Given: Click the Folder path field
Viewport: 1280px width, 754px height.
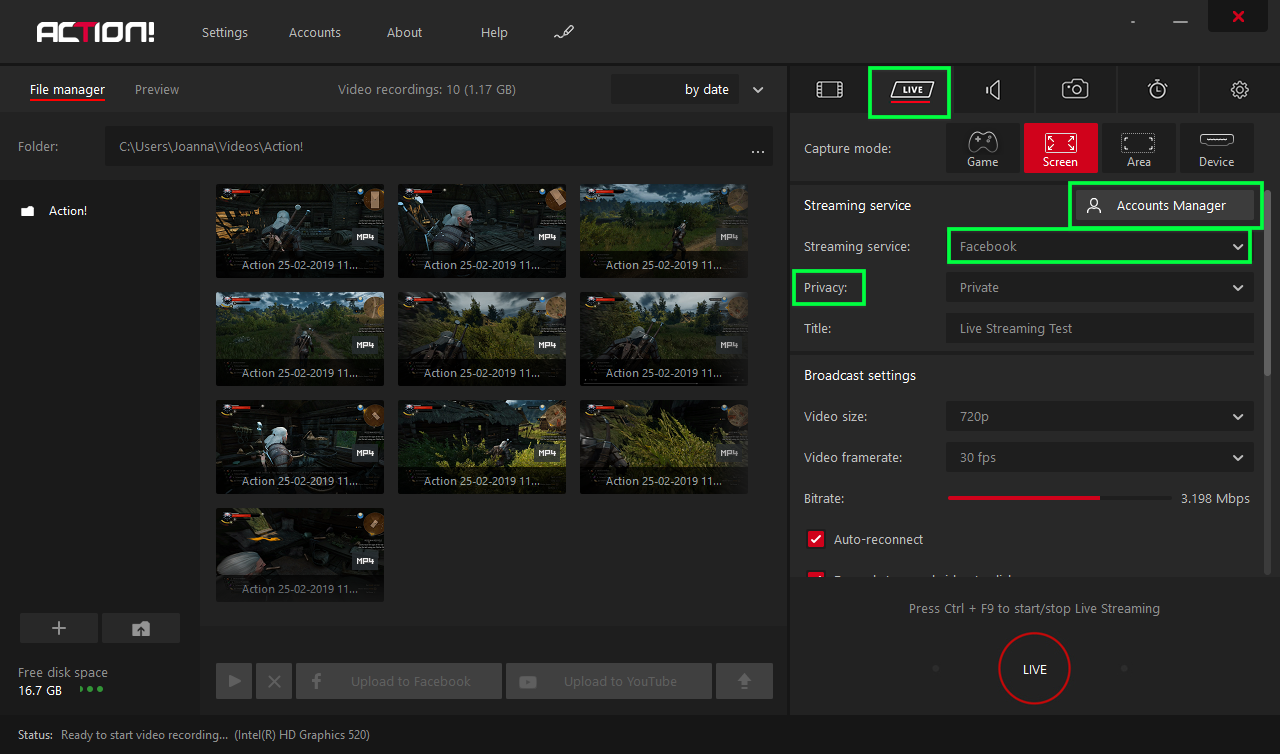Looking at the screenshot, I should tap(439, 146).
